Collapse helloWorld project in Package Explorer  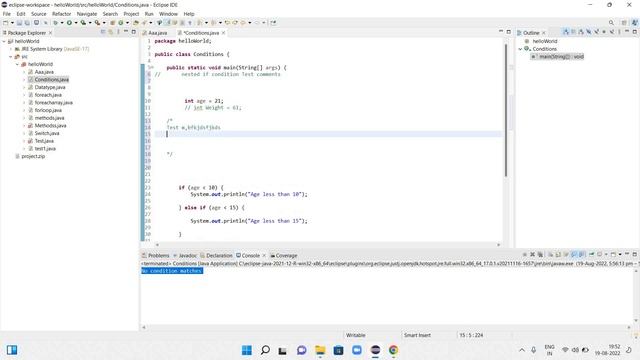pyautogui.click(x=4, y=41)
